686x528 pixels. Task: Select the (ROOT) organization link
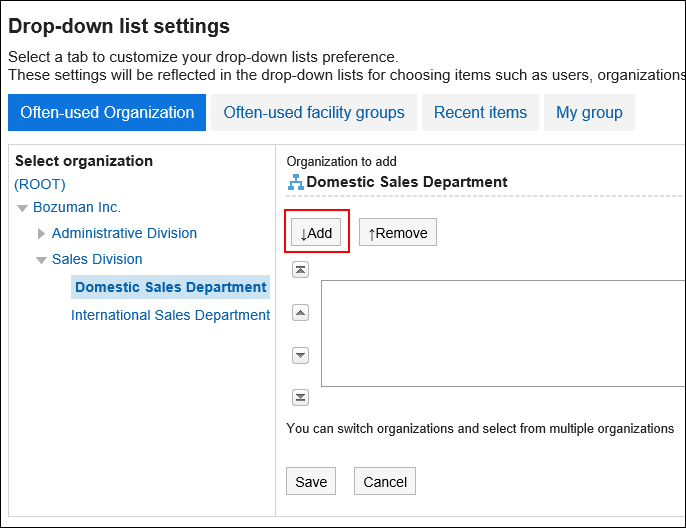40,184
